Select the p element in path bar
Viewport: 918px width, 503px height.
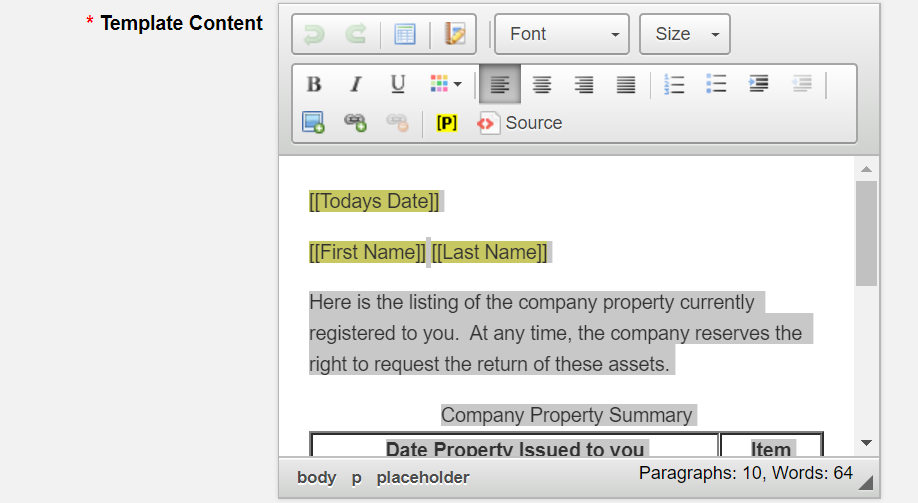pyautogui.click(x=357, y=477)
